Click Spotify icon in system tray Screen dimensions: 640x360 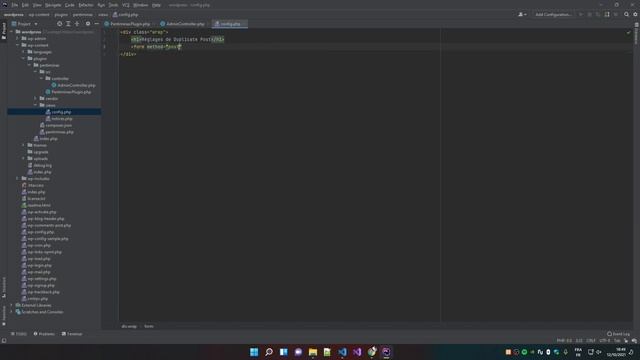[x=524, y=352]
